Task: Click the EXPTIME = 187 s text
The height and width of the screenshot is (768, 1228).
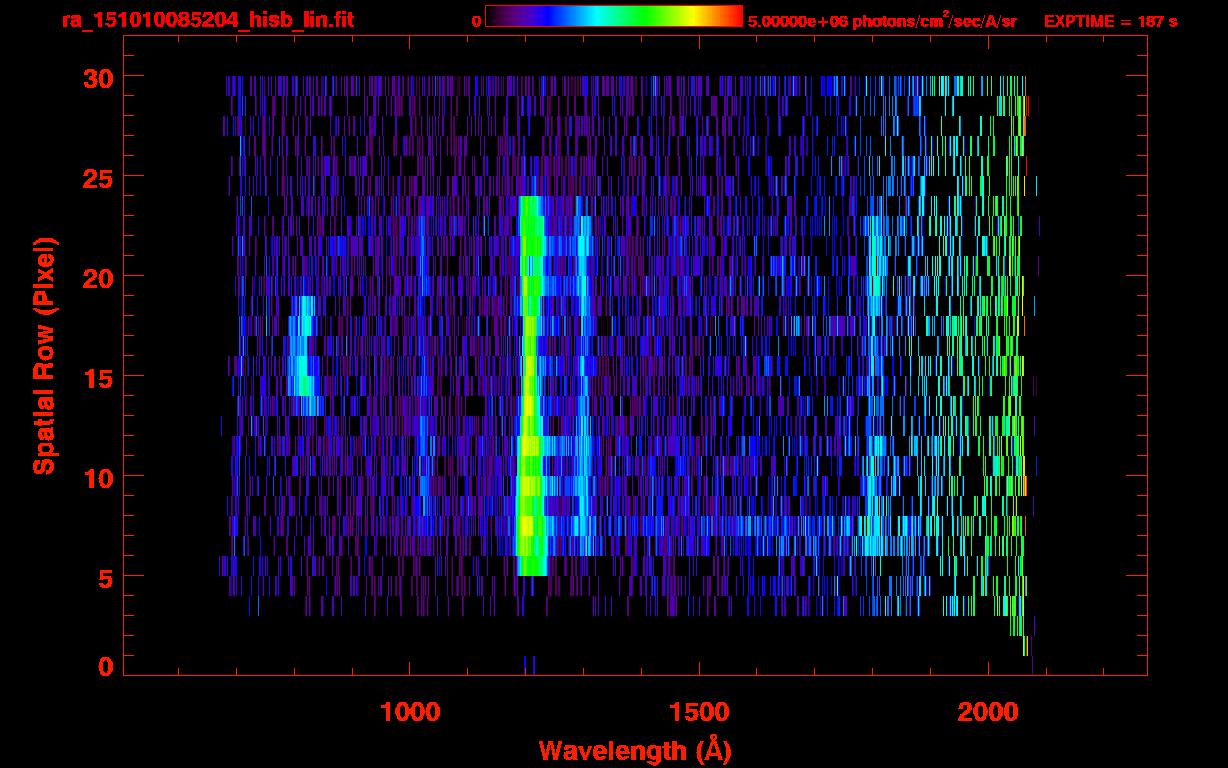Action: (x=1110, y=21)
